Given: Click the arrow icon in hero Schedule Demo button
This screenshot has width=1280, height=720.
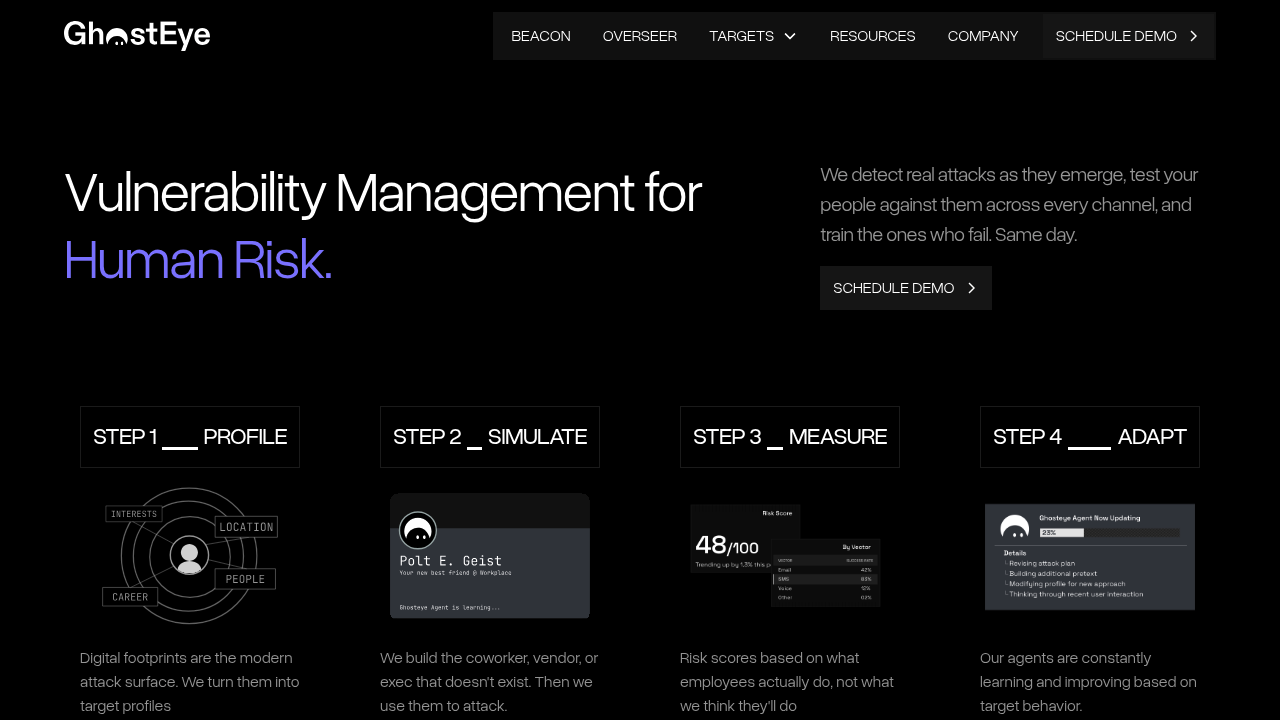Looking at the screenshot, I should (971, 288).
